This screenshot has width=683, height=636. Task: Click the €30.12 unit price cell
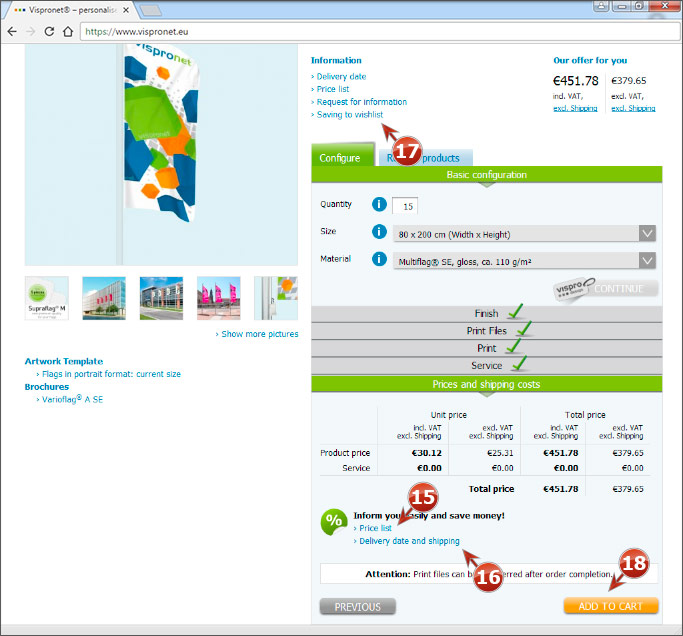(426, 453)
